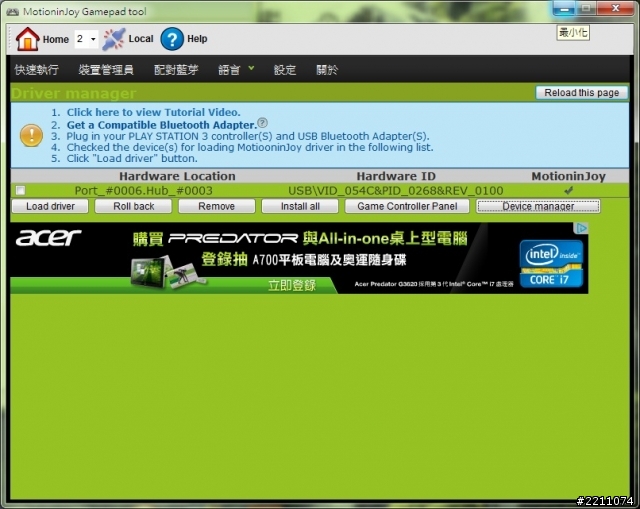The image size is (640, 509).
Task: Click the tablet product image in ad
Action: 150,271
